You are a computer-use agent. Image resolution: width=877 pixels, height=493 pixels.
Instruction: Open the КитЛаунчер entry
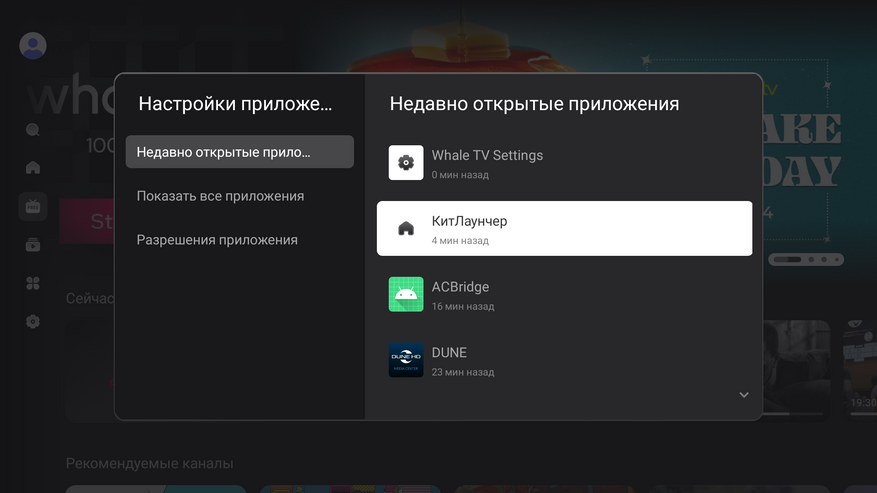[x=564, y=228]
